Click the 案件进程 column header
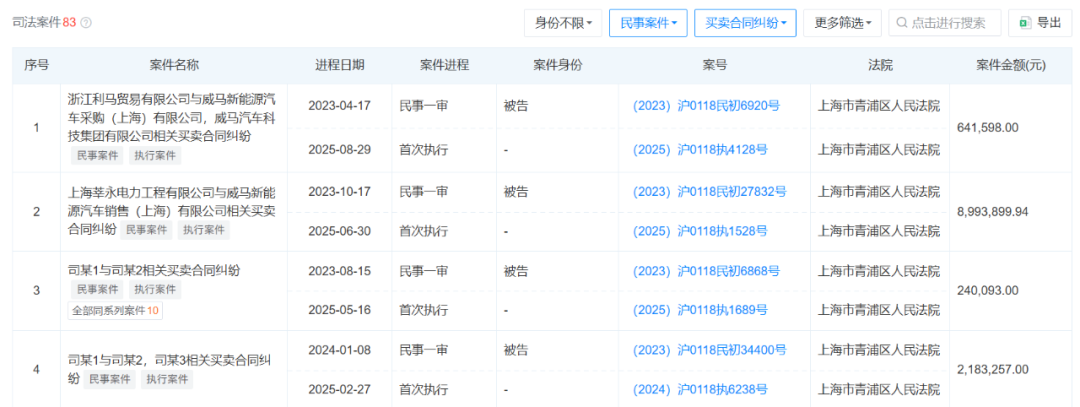 (x=444, y=65)
